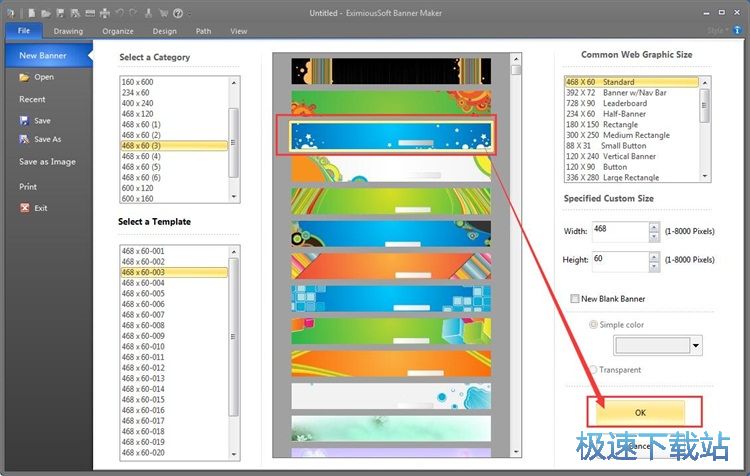Increase Width with the up spinner arrow
The image size is (750, 476).
click(654, 227)
